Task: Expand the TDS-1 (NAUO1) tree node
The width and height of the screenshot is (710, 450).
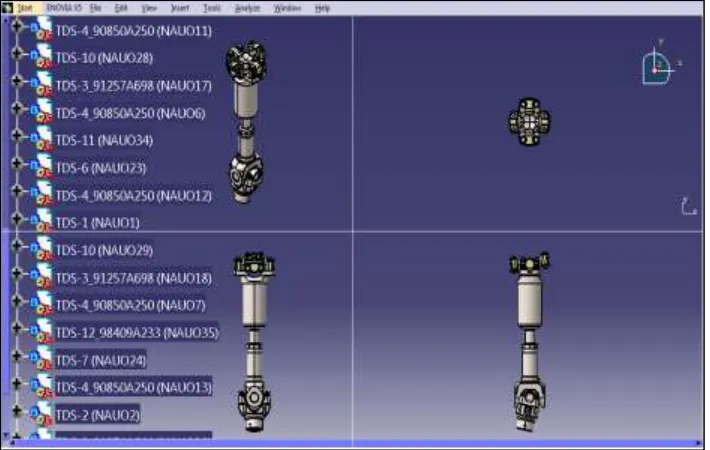Action: coord(17,218)
